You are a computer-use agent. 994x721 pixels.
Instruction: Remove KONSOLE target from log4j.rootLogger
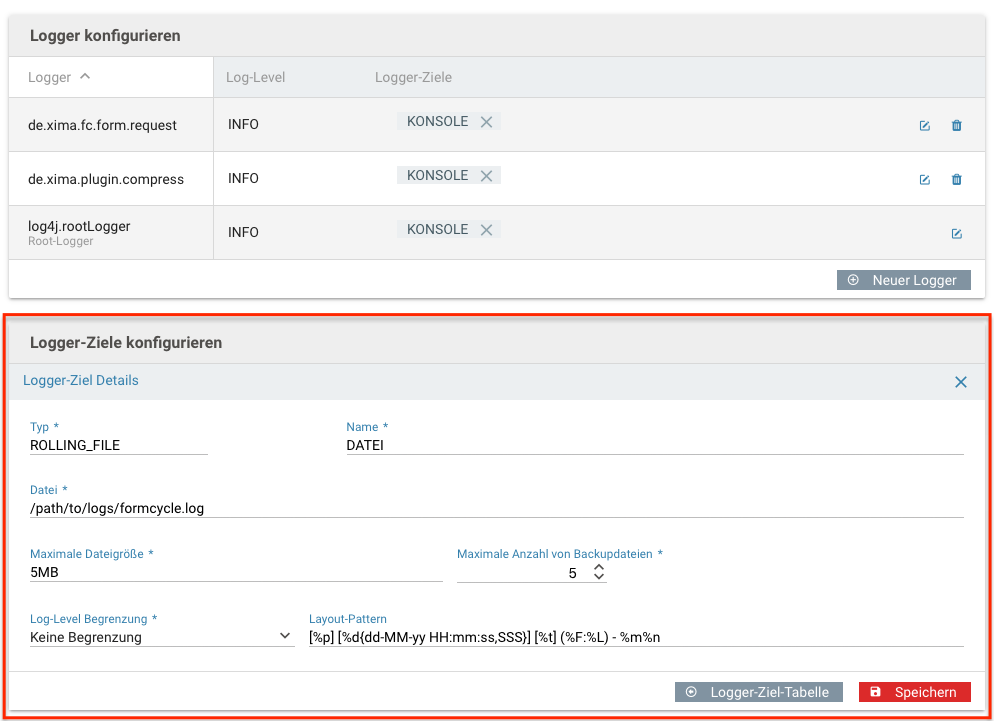[486, 230]
